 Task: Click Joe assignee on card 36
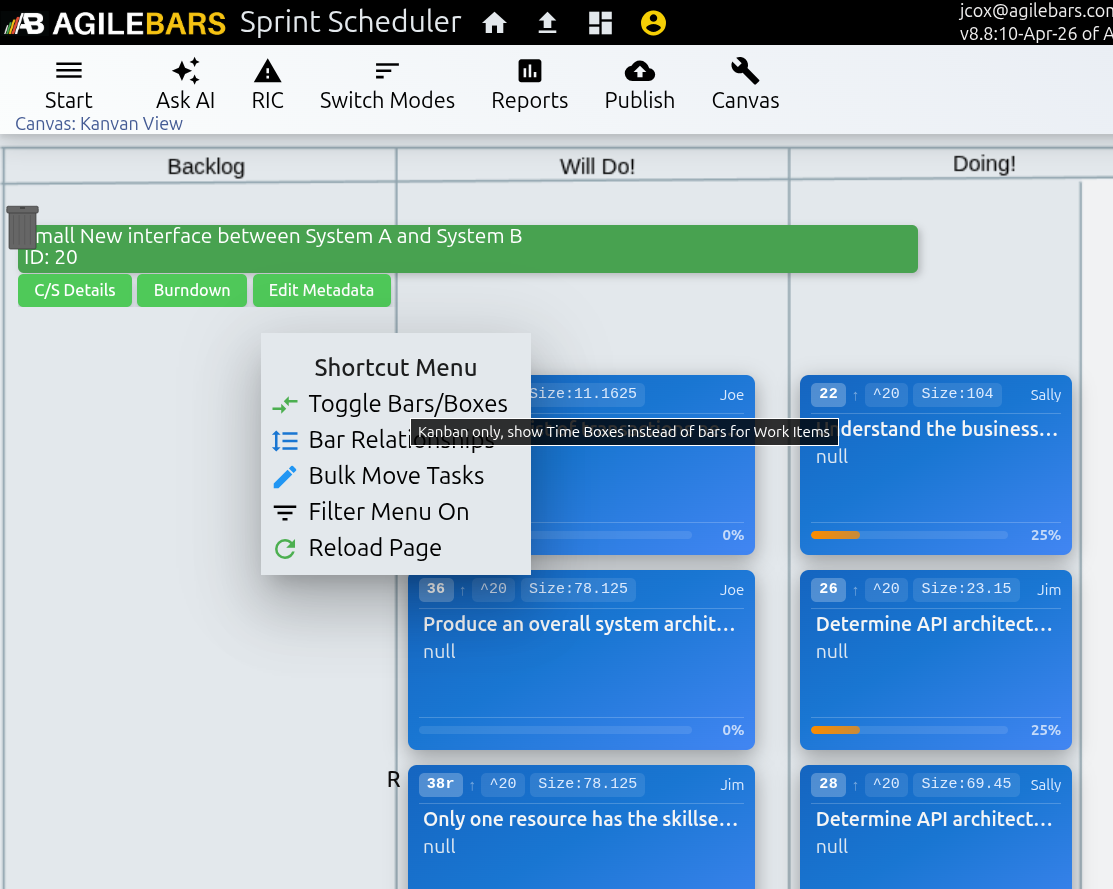coord(732,590)
